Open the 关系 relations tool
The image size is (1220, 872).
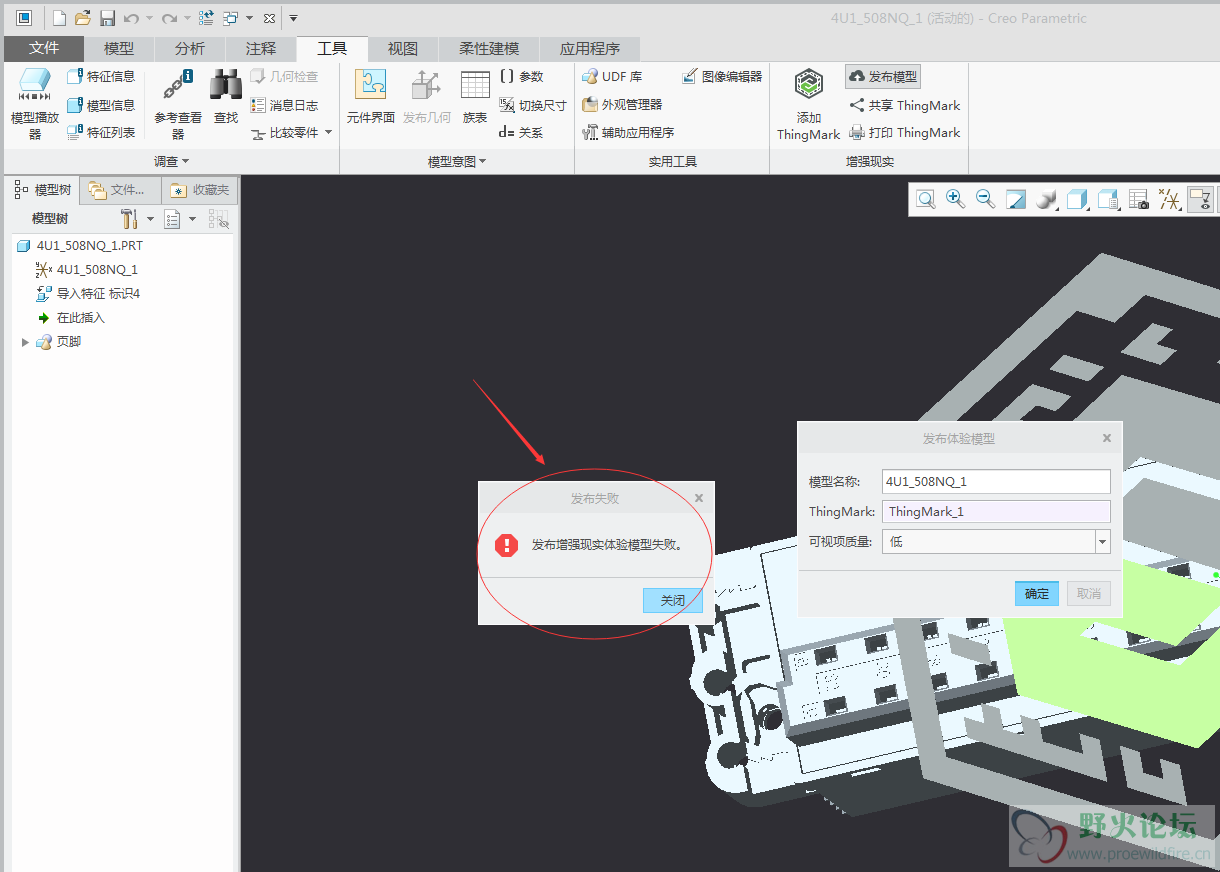click(521, 132)
